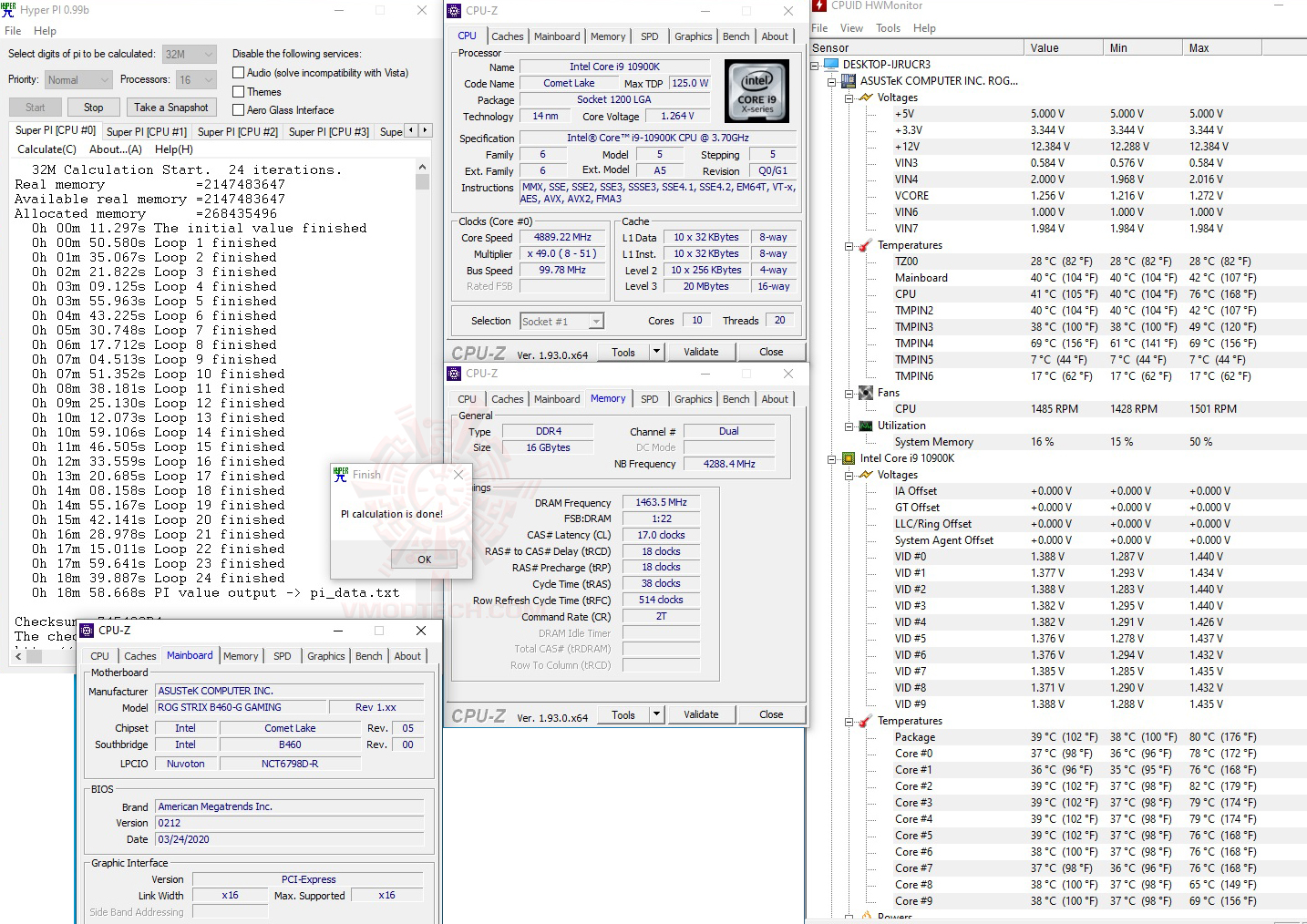Switch to the Super PI [CPU #2] tab

tap(238, 132)
